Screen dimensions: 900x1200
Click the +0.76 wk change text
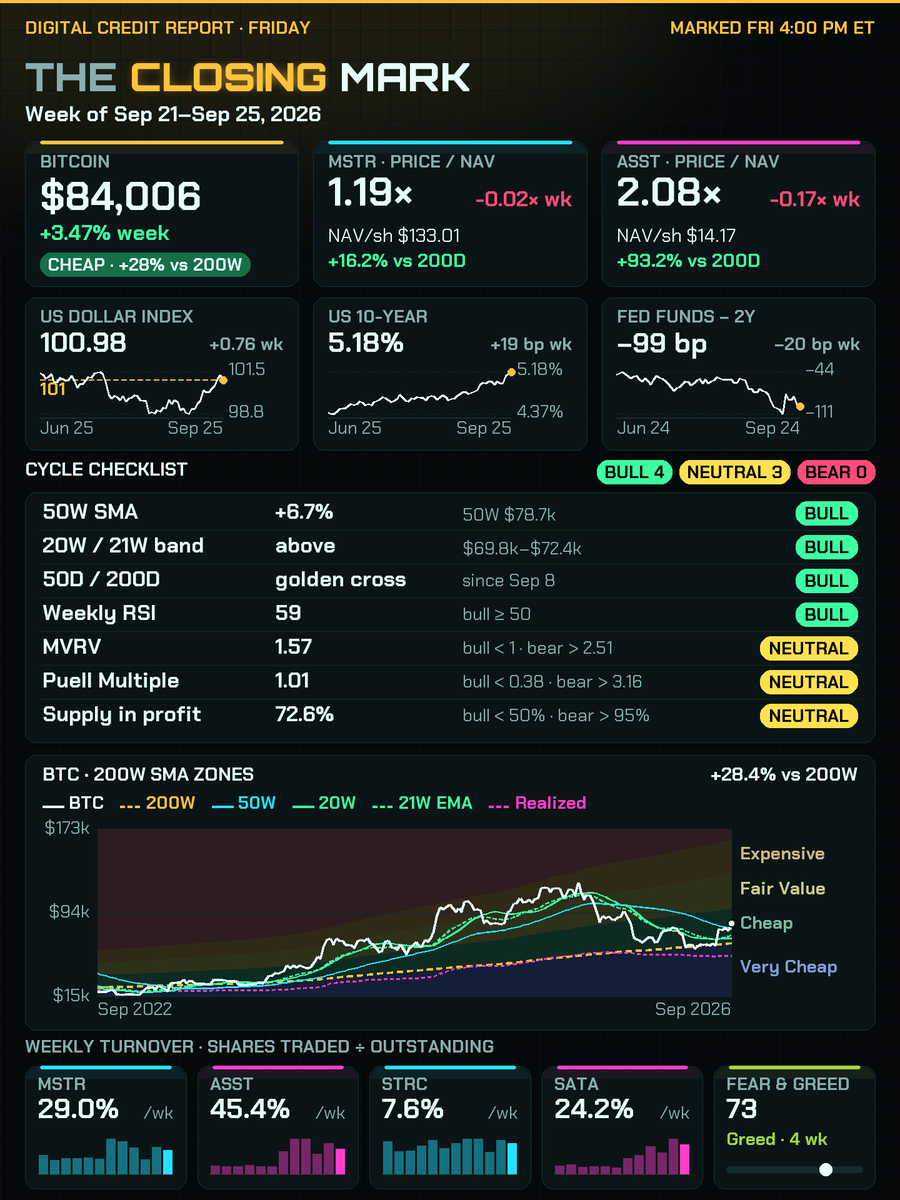click(x=246, y=344)
